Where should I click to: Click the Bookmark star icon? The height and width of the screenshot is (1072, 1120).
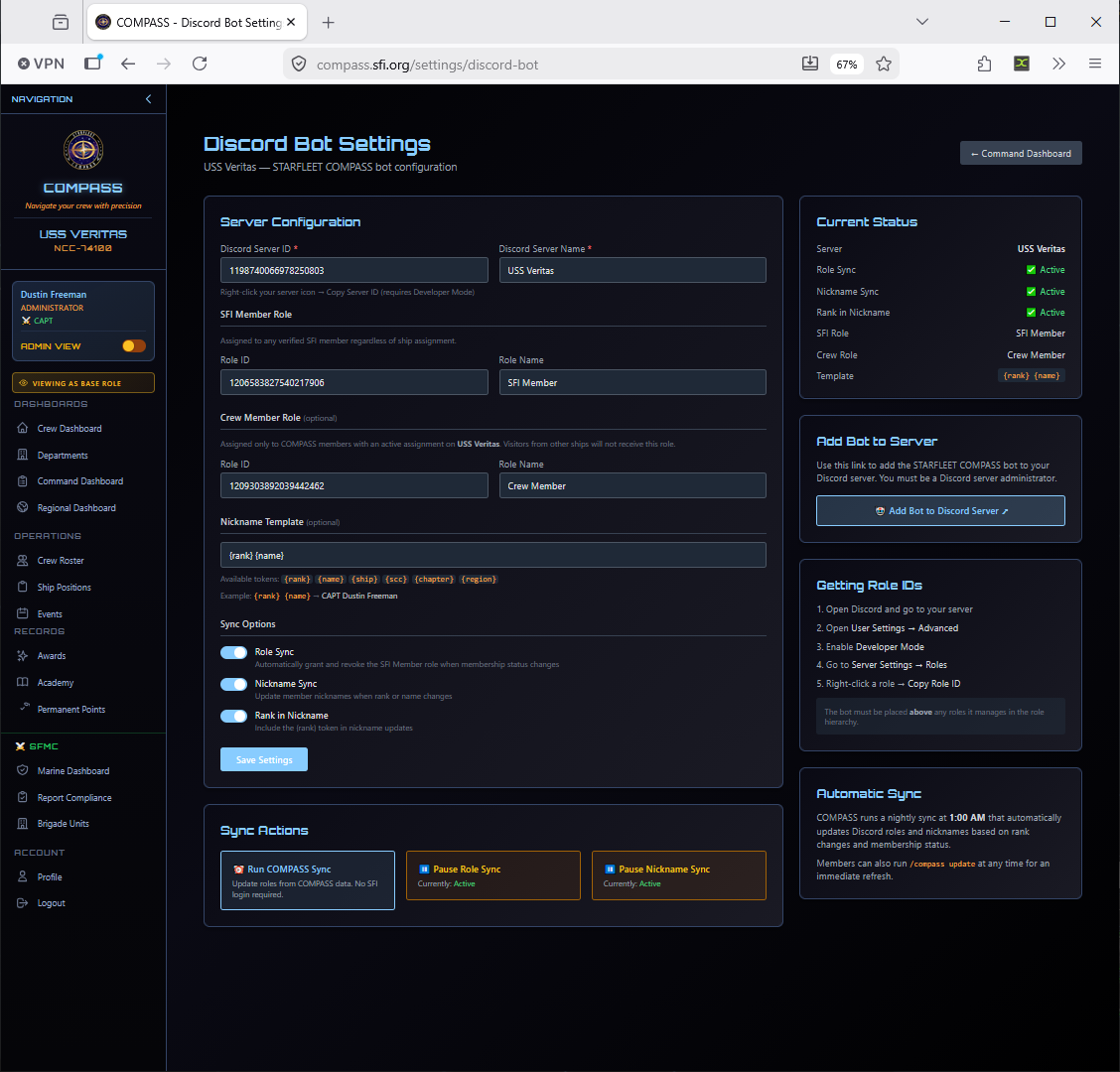[884, 64]
